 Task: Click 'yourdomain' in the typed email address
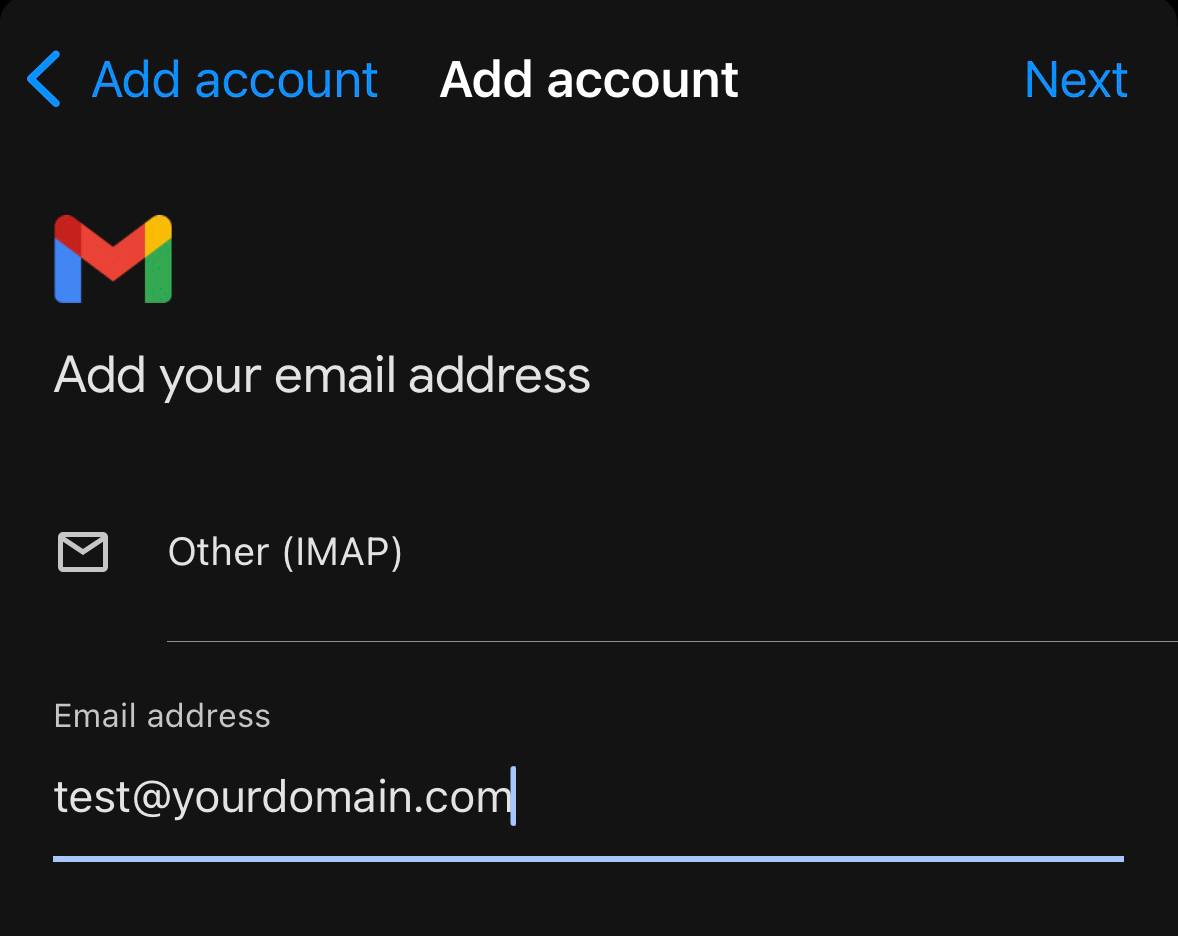pos(290,798)
